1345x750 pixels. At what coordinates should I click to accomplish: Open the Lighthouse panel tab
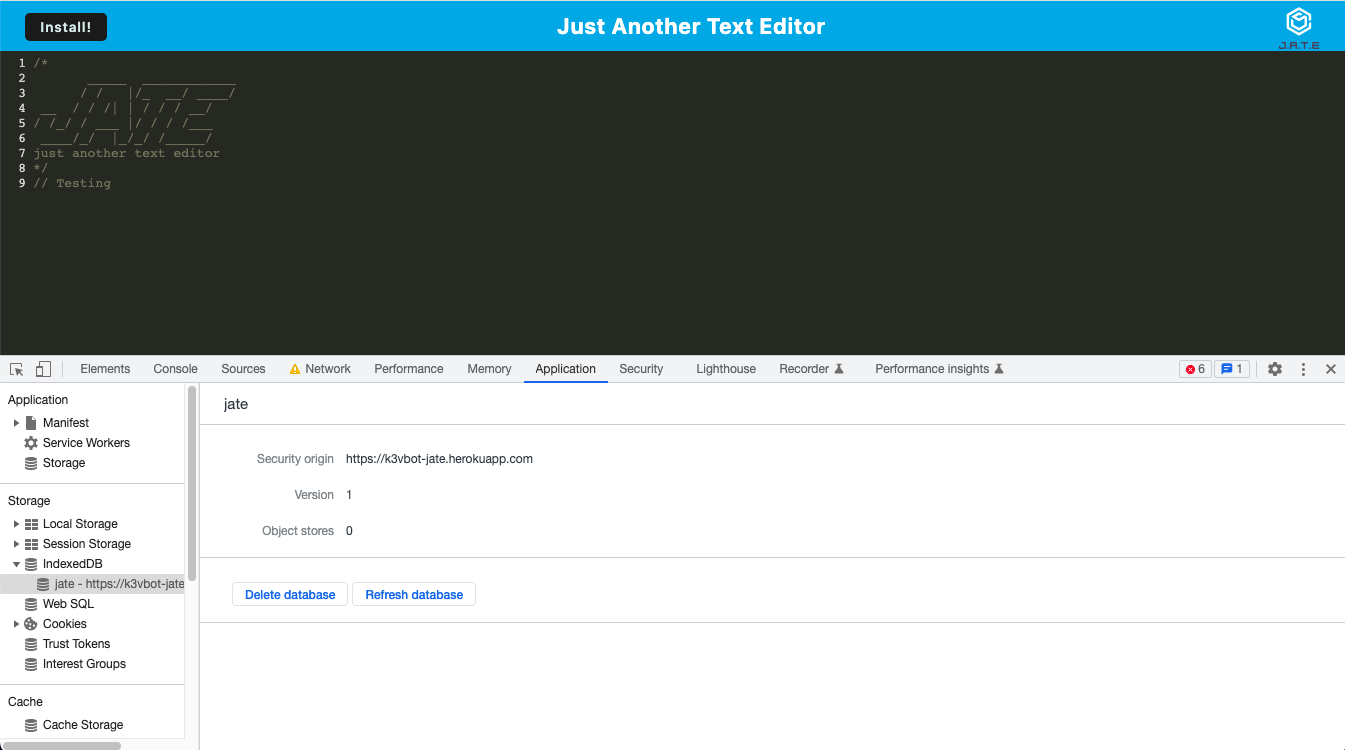725,369
